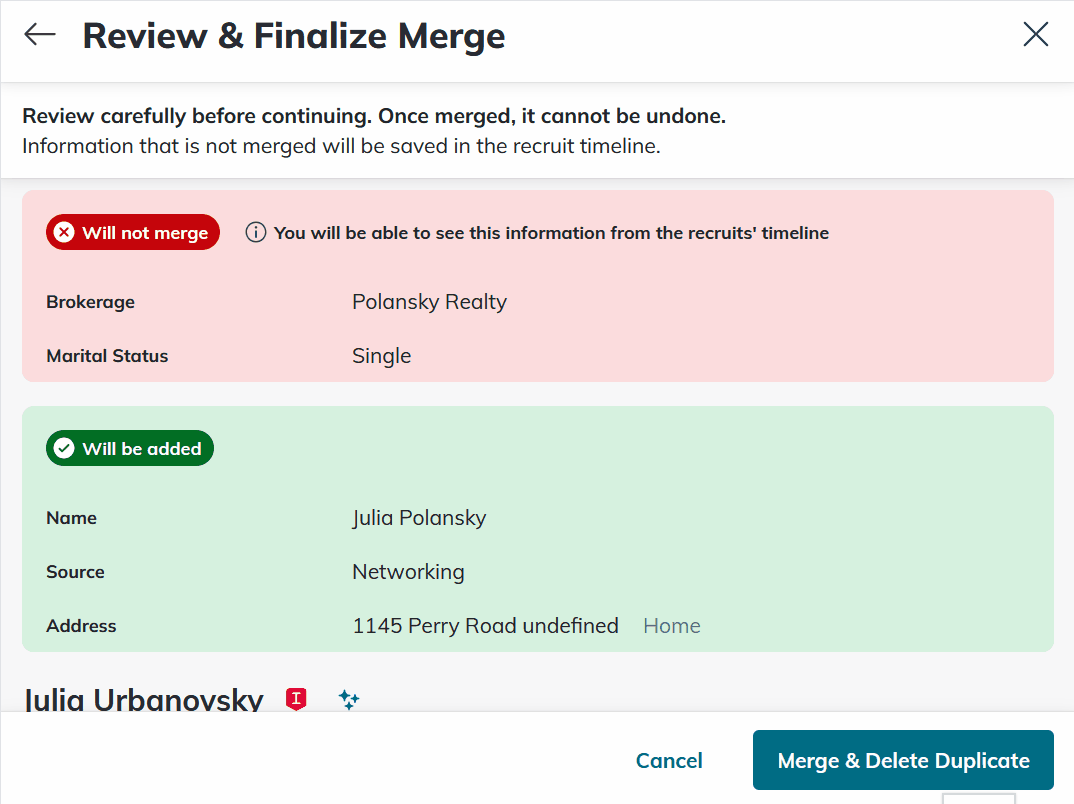Click the Brokerage value Polansky Realty
The height and width of the screenshot is (804, 1074).
coord(429,301)
